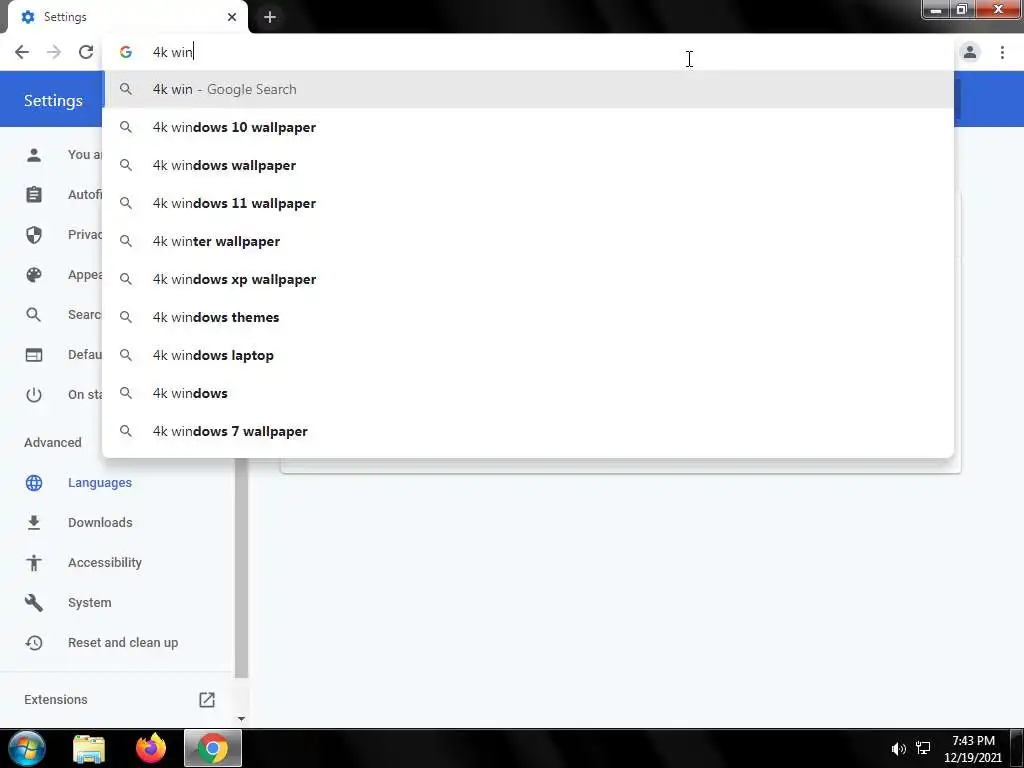
Task: Choose '4k windows 11 wallpaper' suggestion
Action: (x=528, y=203)
